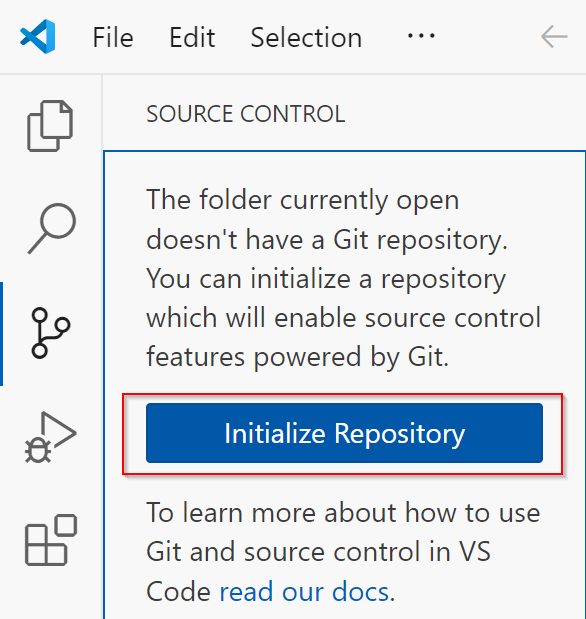Follow the 'read our docs' link

click(x=304, y=592)
